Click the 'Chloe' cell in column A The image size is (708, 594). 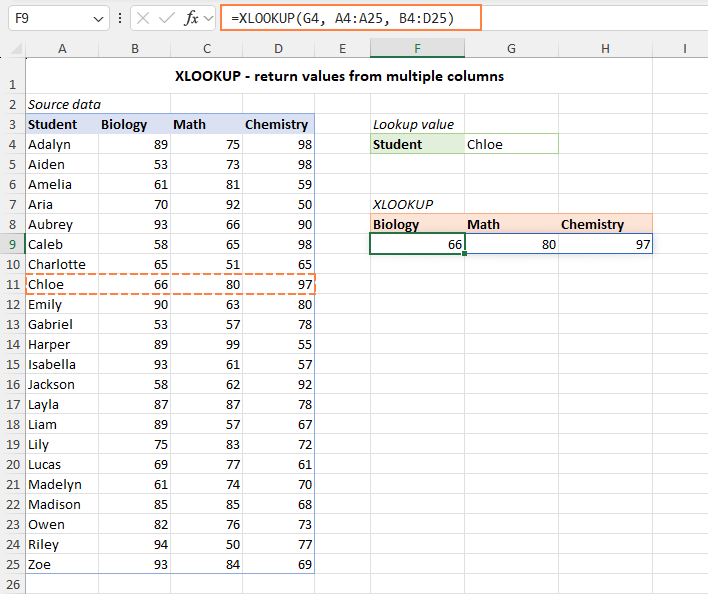click(62, 284)
